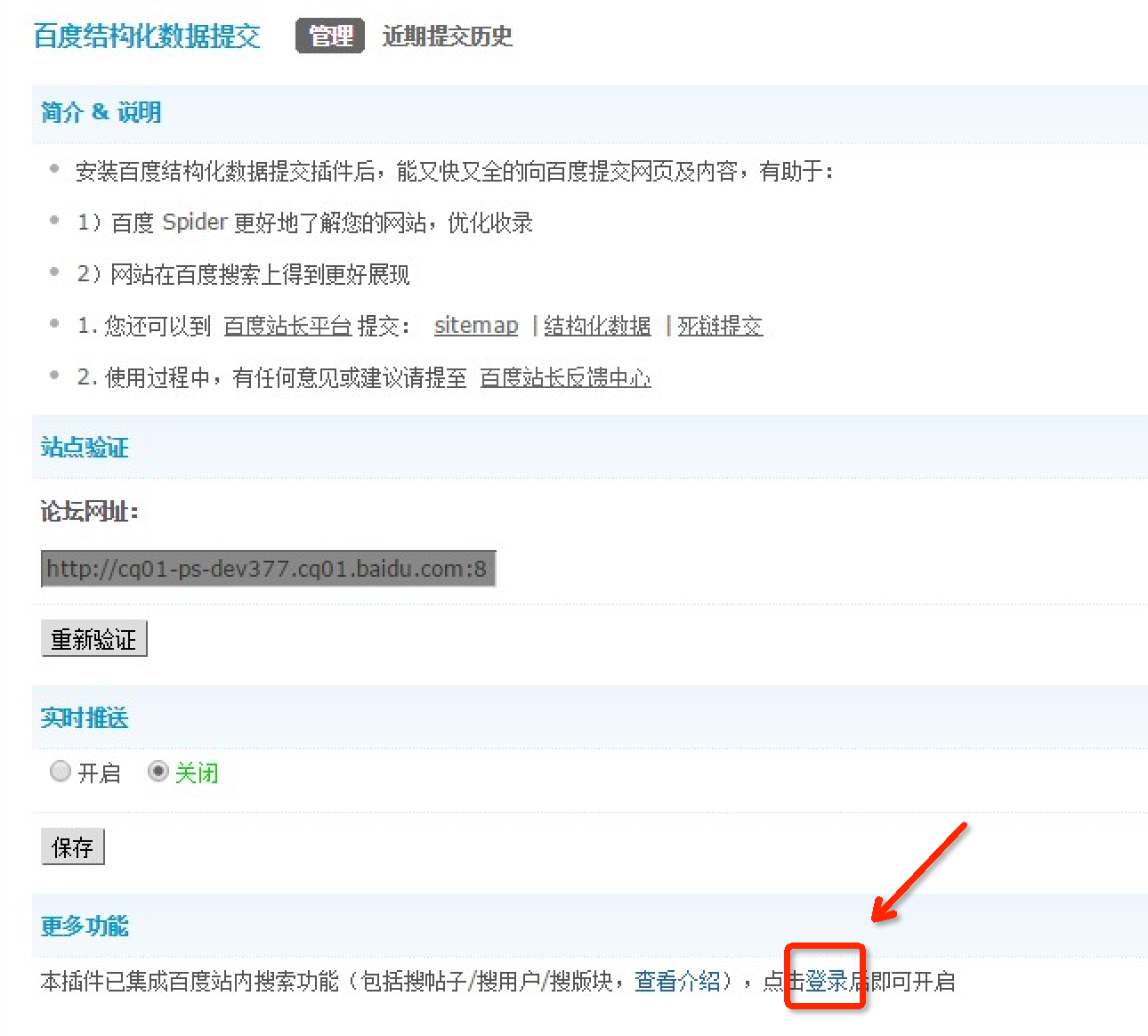Open the 百度站长平台 link
Image resolution: width=1148 pixels, height=1036 pixels.
pos(287,326)
